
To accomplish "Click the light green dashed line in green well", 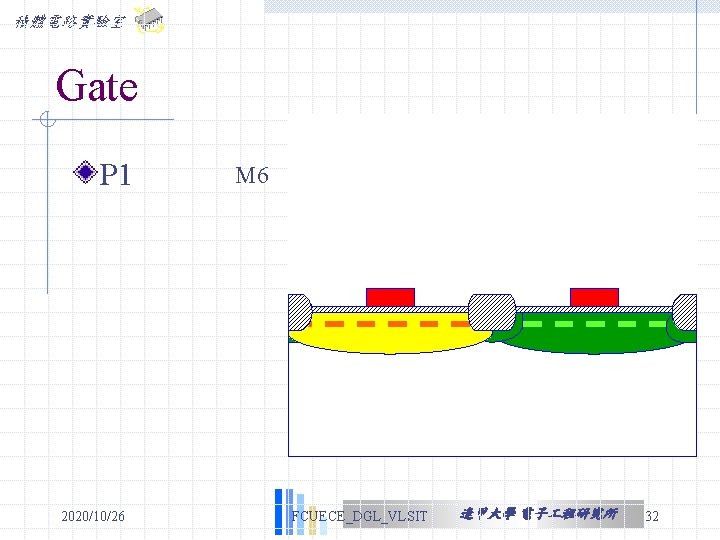I will (x=594, y=324).
